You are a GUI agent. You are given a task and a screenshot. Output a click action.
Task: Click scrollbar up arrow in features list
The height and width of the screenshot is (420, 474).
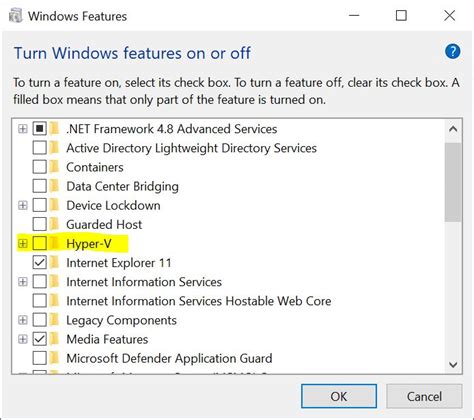pyautogui.click(x=453, y=129)
